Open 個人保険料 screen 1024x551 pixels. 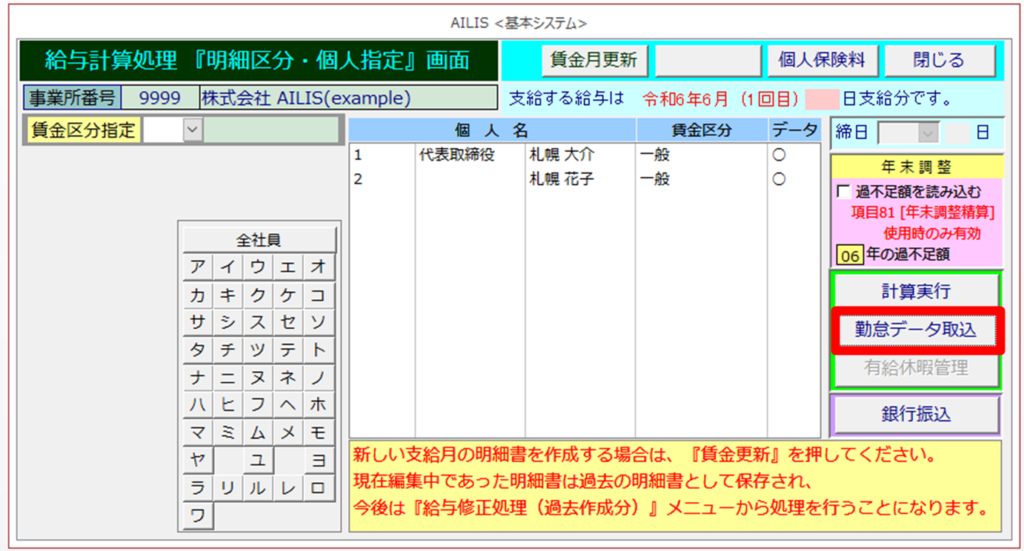point(822,60)
